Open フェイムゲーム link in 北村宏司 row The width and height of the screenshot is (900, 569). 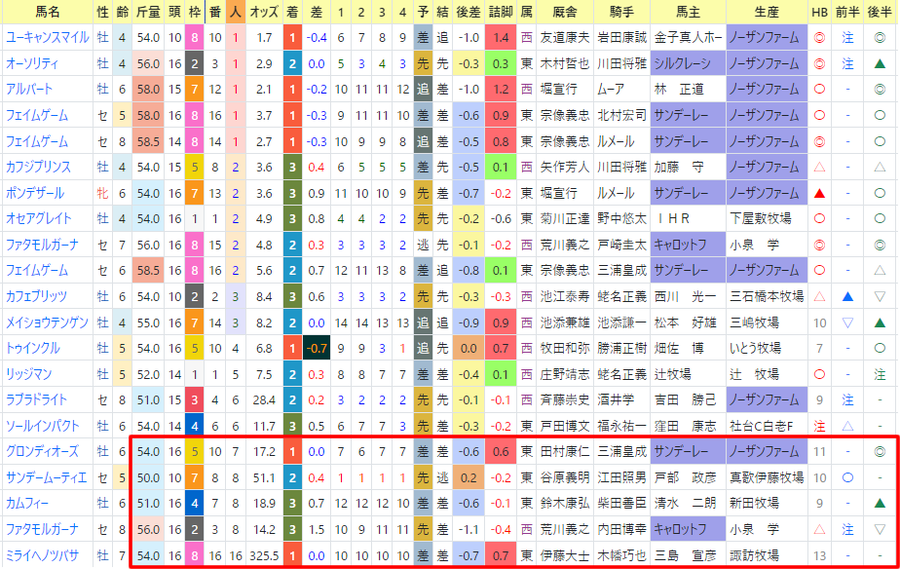[37, 115]
